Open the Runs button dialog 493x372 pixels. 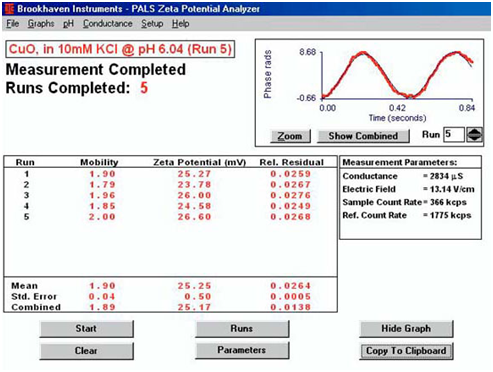coord(242,329)
